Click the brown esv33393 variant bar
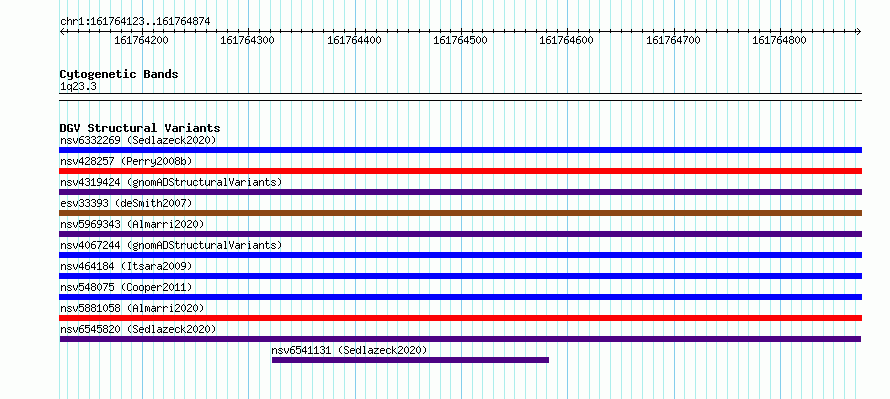Screen dimensions: 890x399 [460, 213]
